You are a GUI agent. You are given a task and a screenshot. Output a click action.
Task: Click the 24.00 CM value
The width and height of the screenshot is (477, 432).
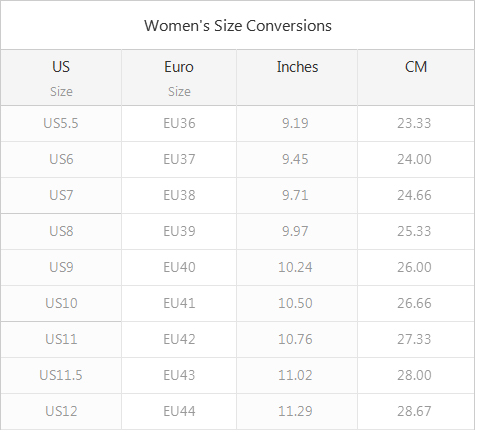tap(414, 159)
